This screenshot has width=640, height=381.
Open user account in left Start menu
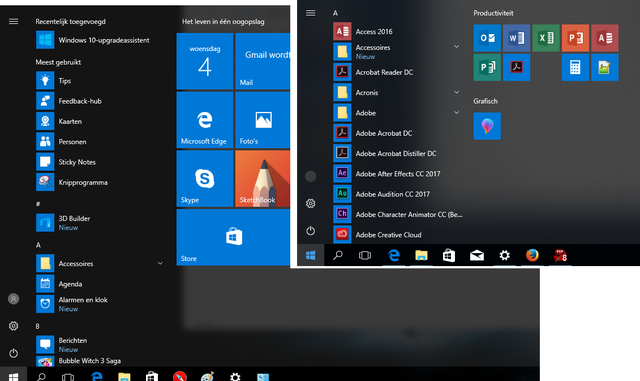[13, 299]
